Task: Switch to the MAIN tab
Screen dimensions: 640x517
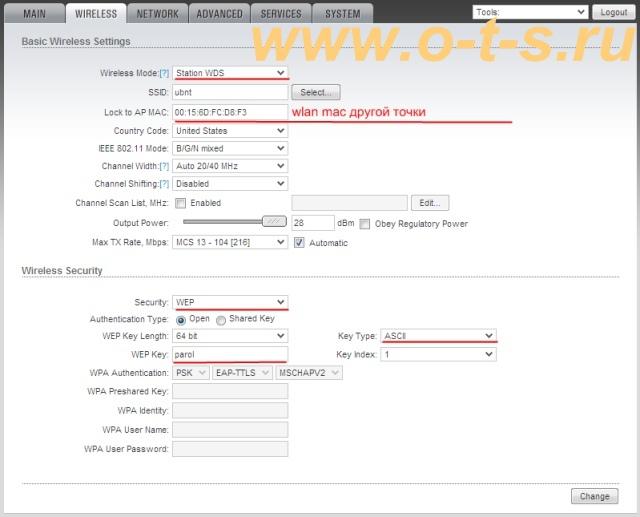Action: [34, 14]
